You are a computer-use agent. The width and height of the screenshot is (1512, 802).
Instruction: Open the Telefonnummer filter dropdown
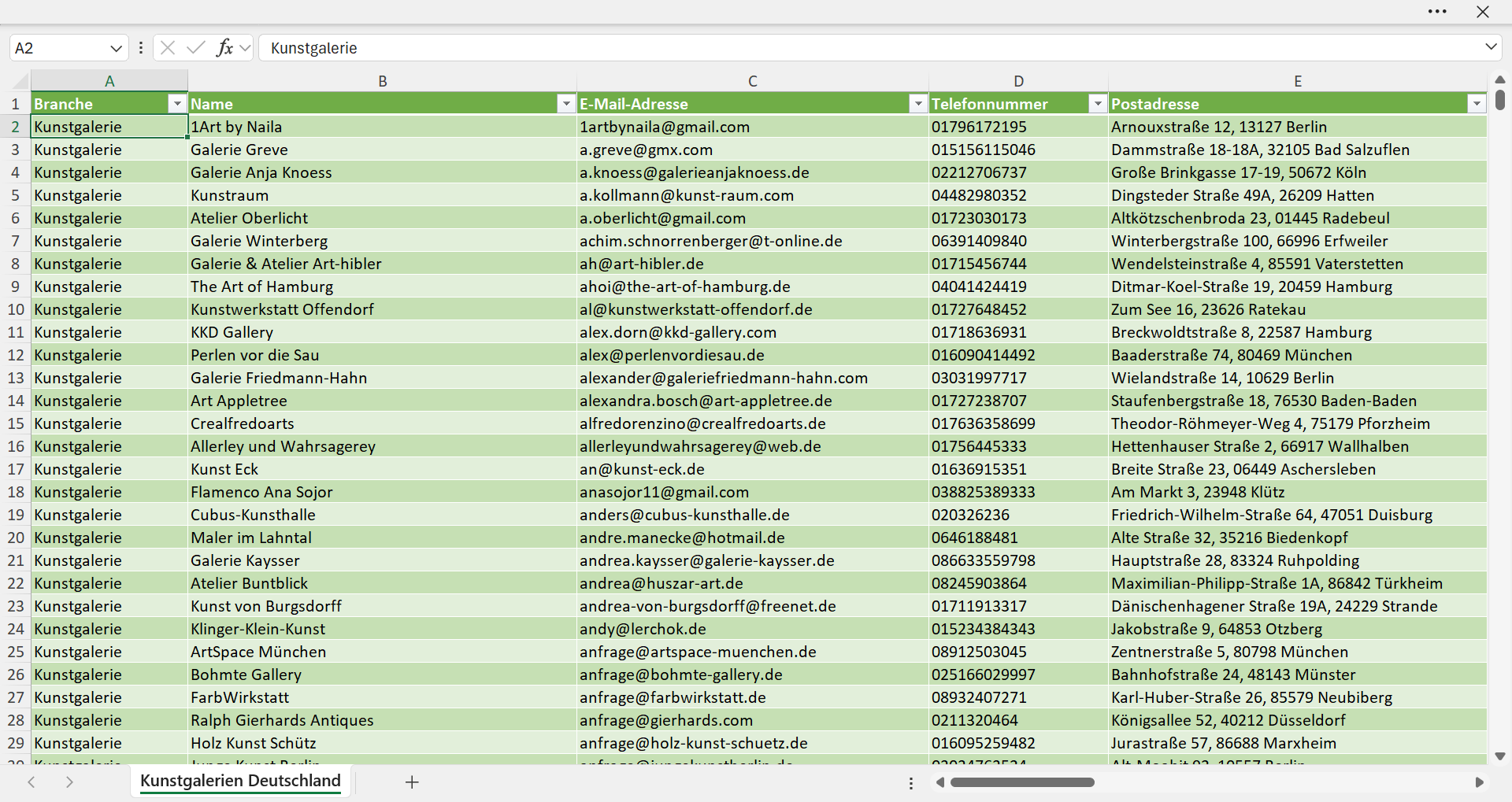(x=1098, y=104)
